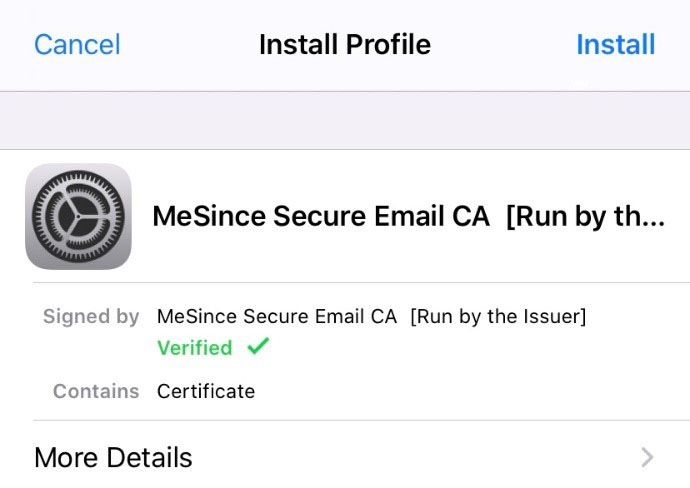The height and width of the screenshot is (488, 690).
Task: Select the signer name MeSince Secure Email CA
Action: pyautogui.click(x=277, y=316)
